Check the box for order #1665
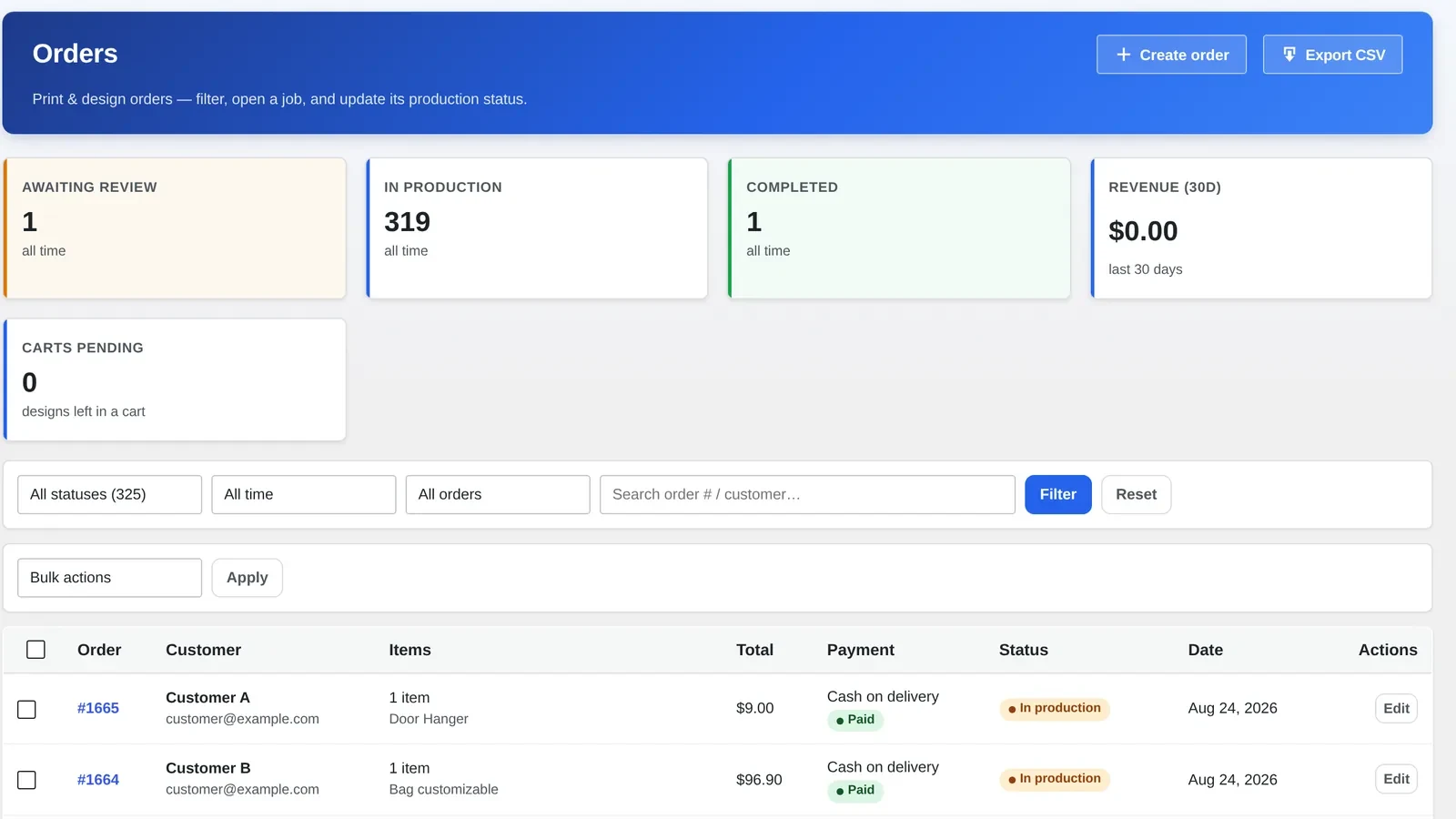This screenshot has height=819, width=1456. [27, 709]
